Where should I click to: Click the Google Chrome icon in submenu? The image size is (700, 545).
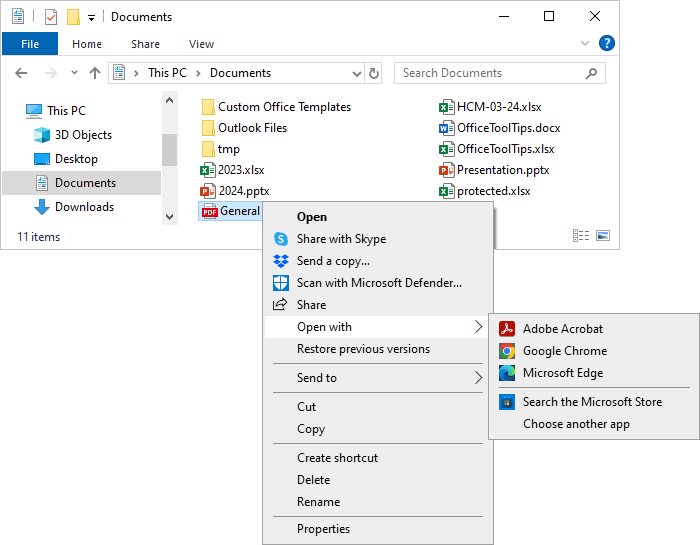[x=507, y=351]
